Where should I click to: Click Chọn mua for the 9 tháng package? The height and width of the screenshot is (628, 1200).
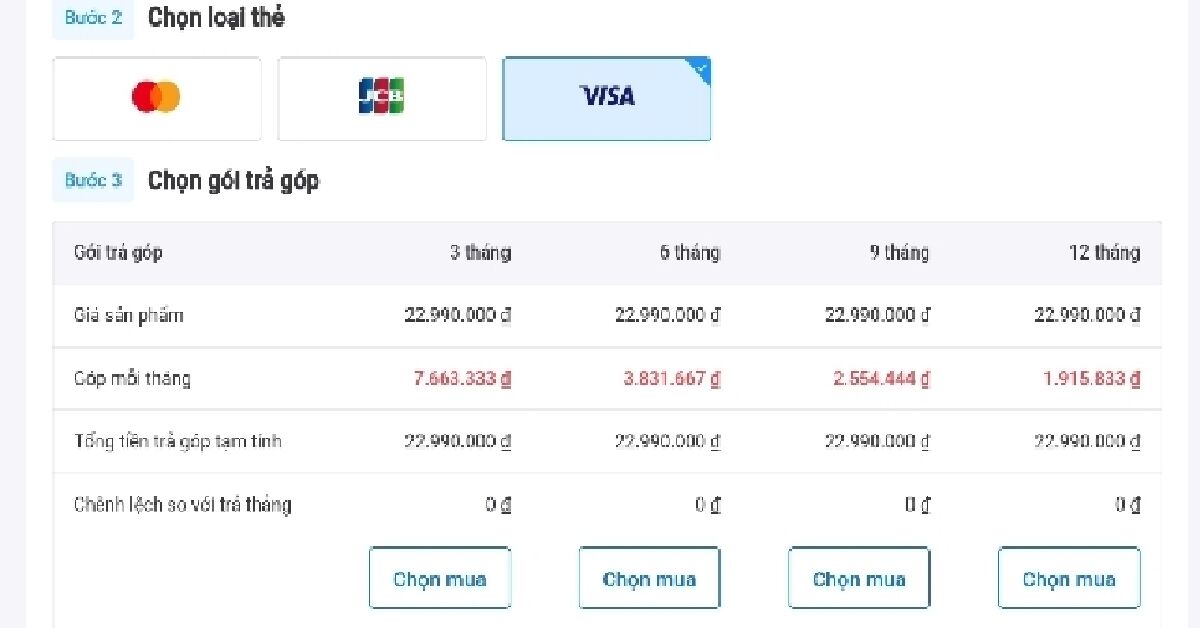point(859,578)
